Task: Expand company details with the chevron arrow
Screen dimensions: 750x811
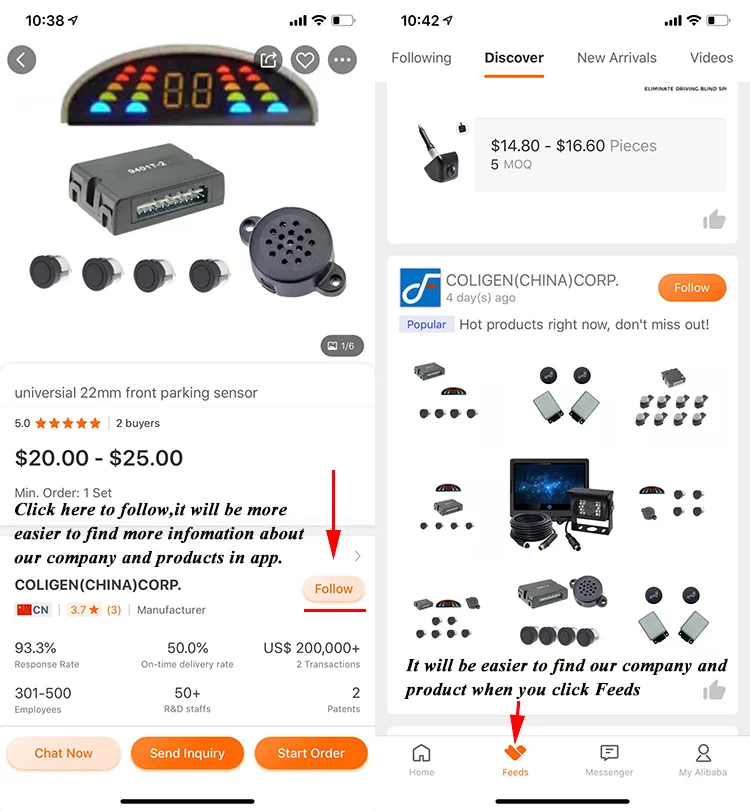Action: tap(357, 556)
